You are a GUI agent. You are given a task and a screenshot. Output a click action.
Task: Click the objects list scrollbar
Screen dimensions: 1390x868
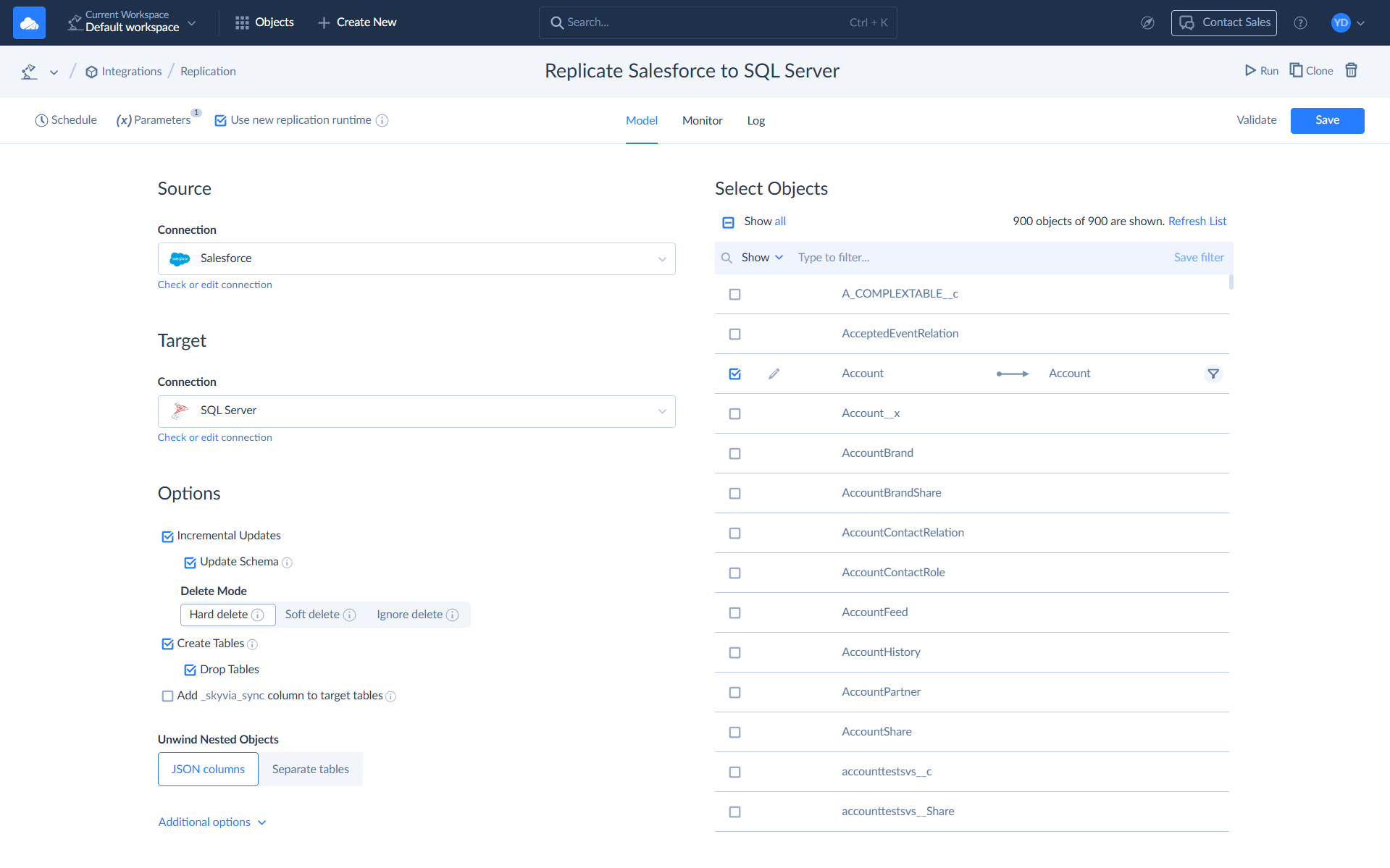1231,282
